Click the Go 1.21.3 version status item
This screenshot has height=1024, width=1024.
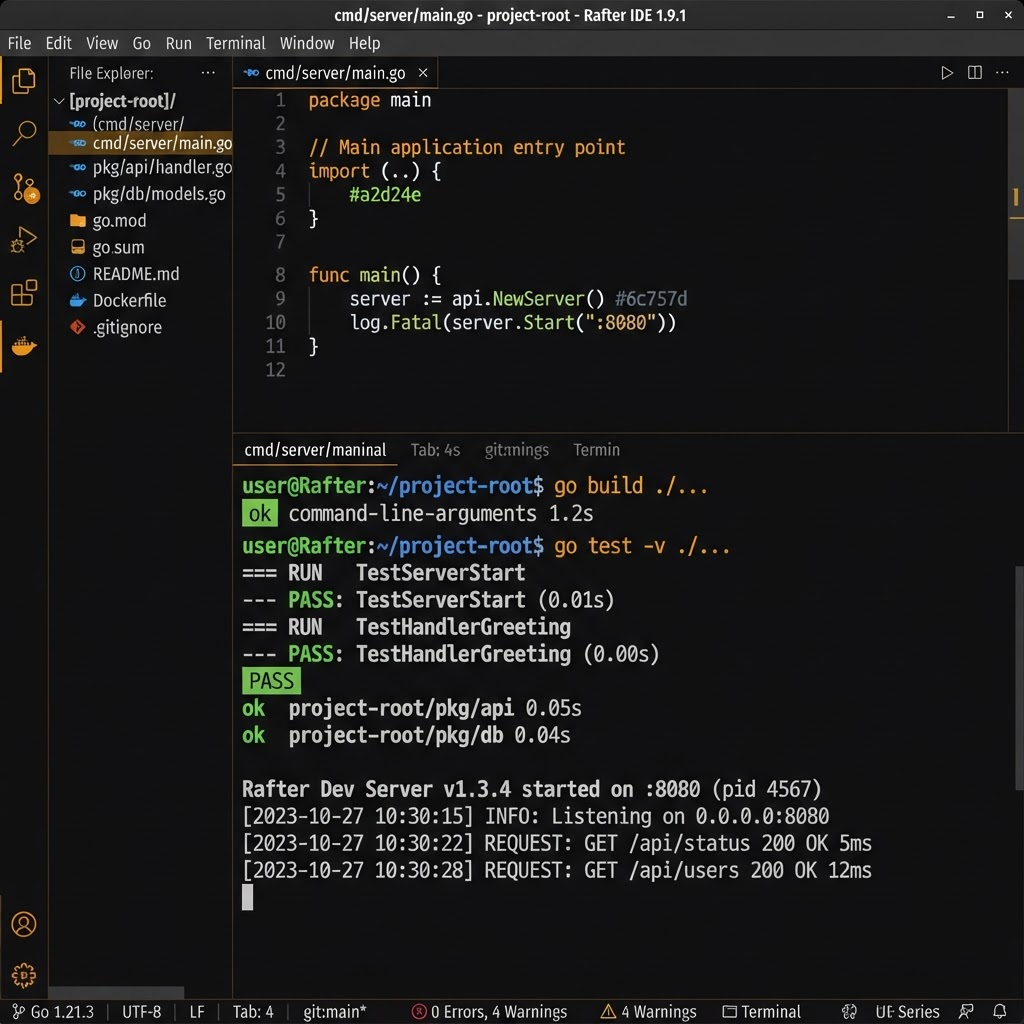tap(54, 1012)
